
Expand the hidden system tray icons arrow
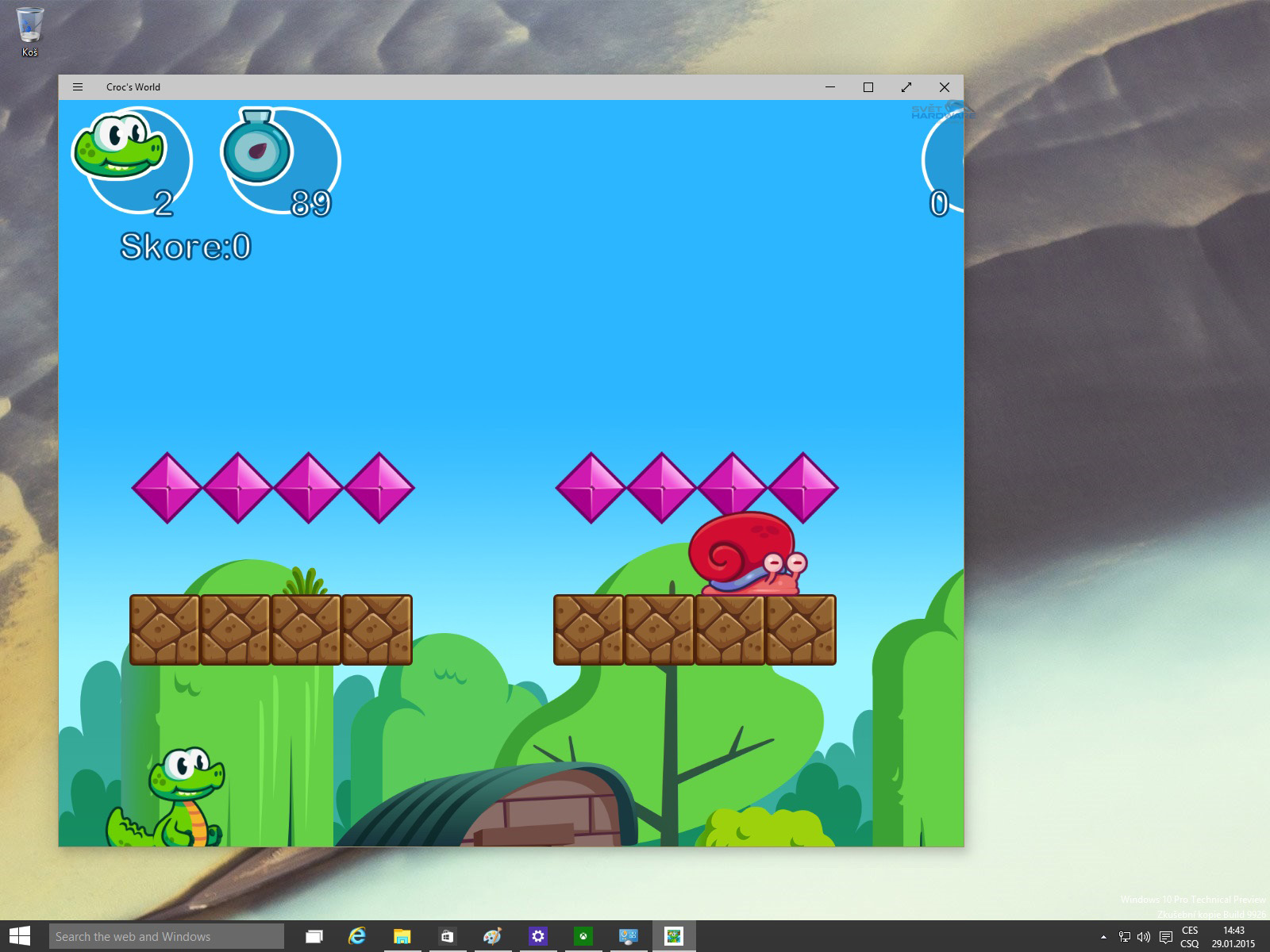tap(1103, 937)
